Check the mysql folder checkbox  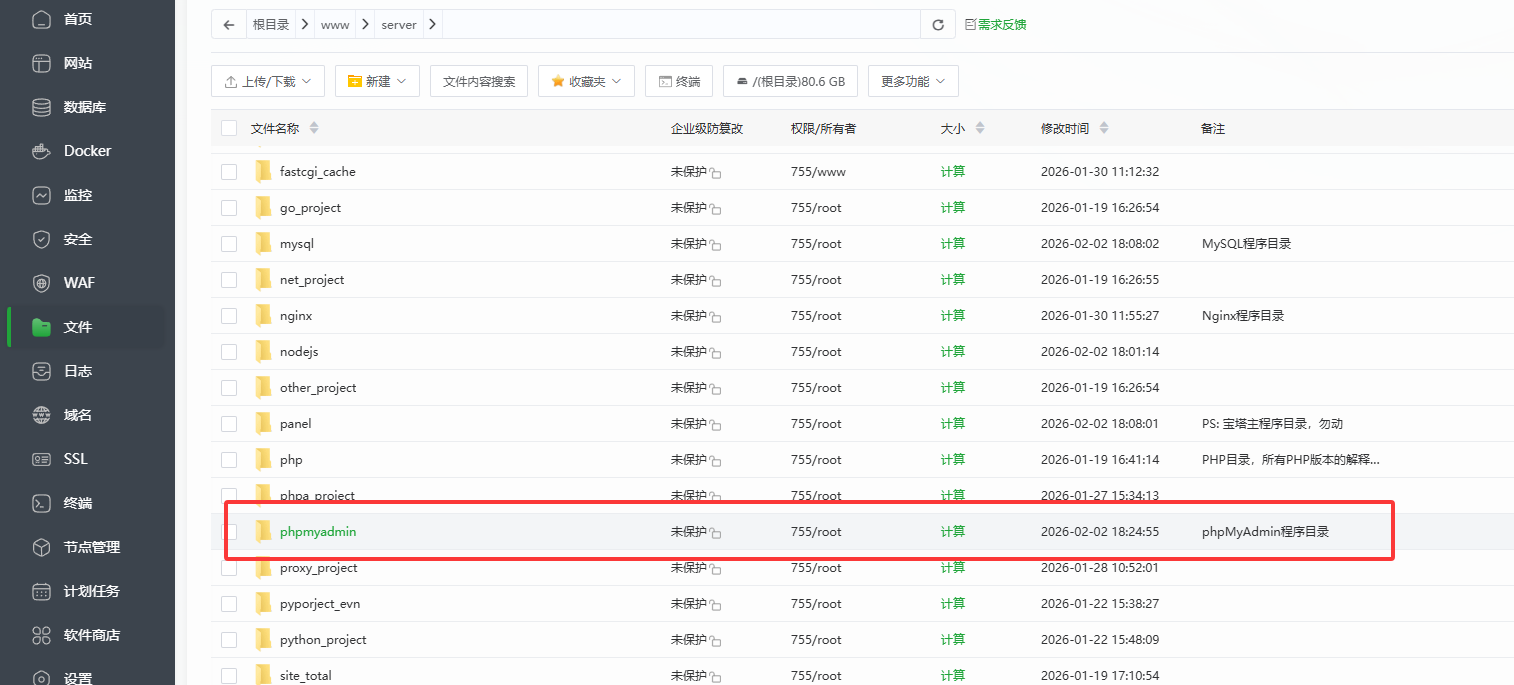(229, 244)
